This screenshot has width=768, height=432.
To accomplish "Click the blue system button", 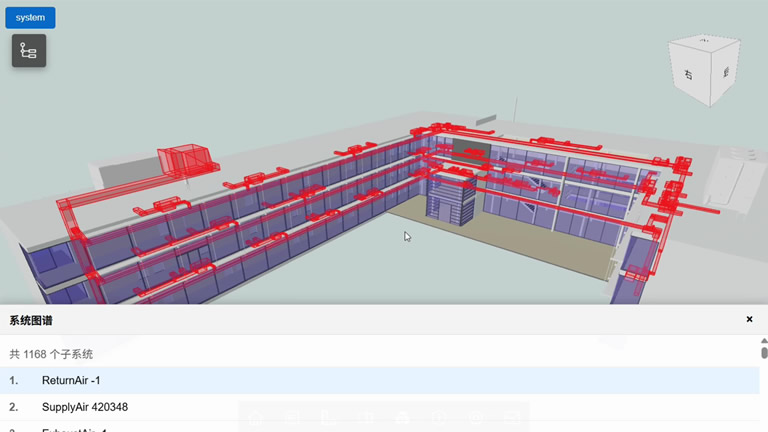I will [30, 18].
